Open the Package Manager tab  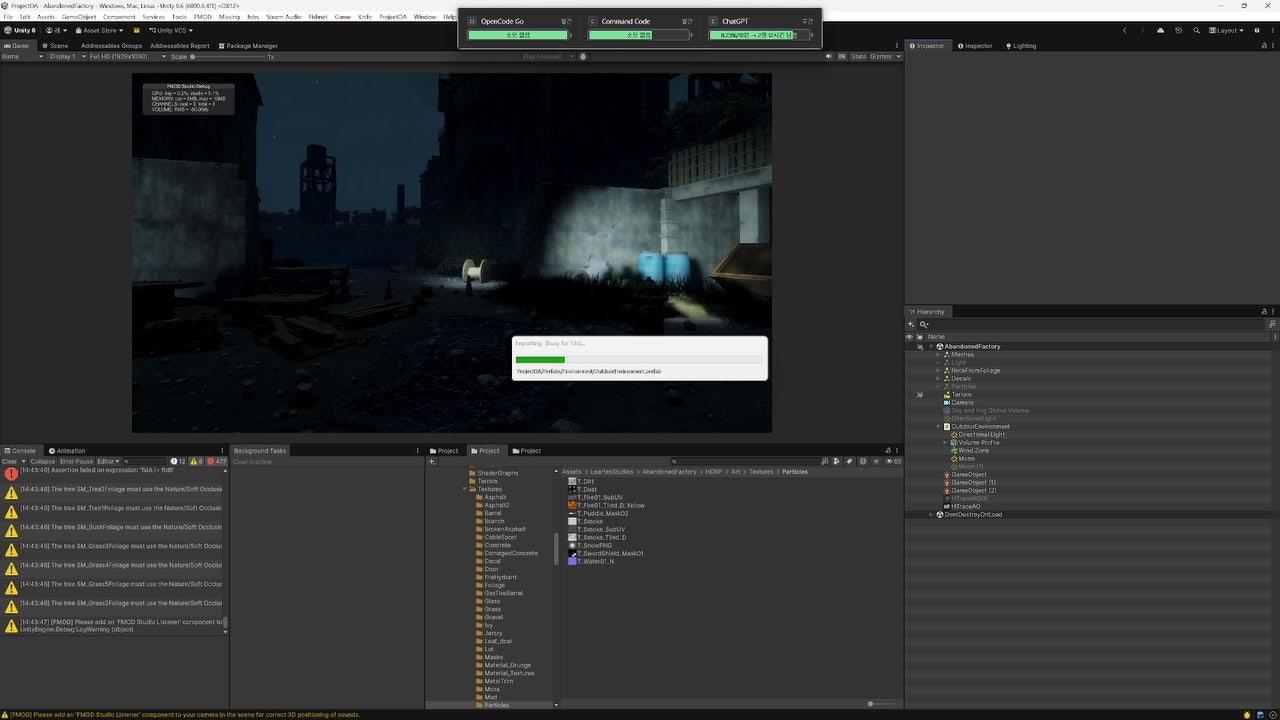click(248, 46)
